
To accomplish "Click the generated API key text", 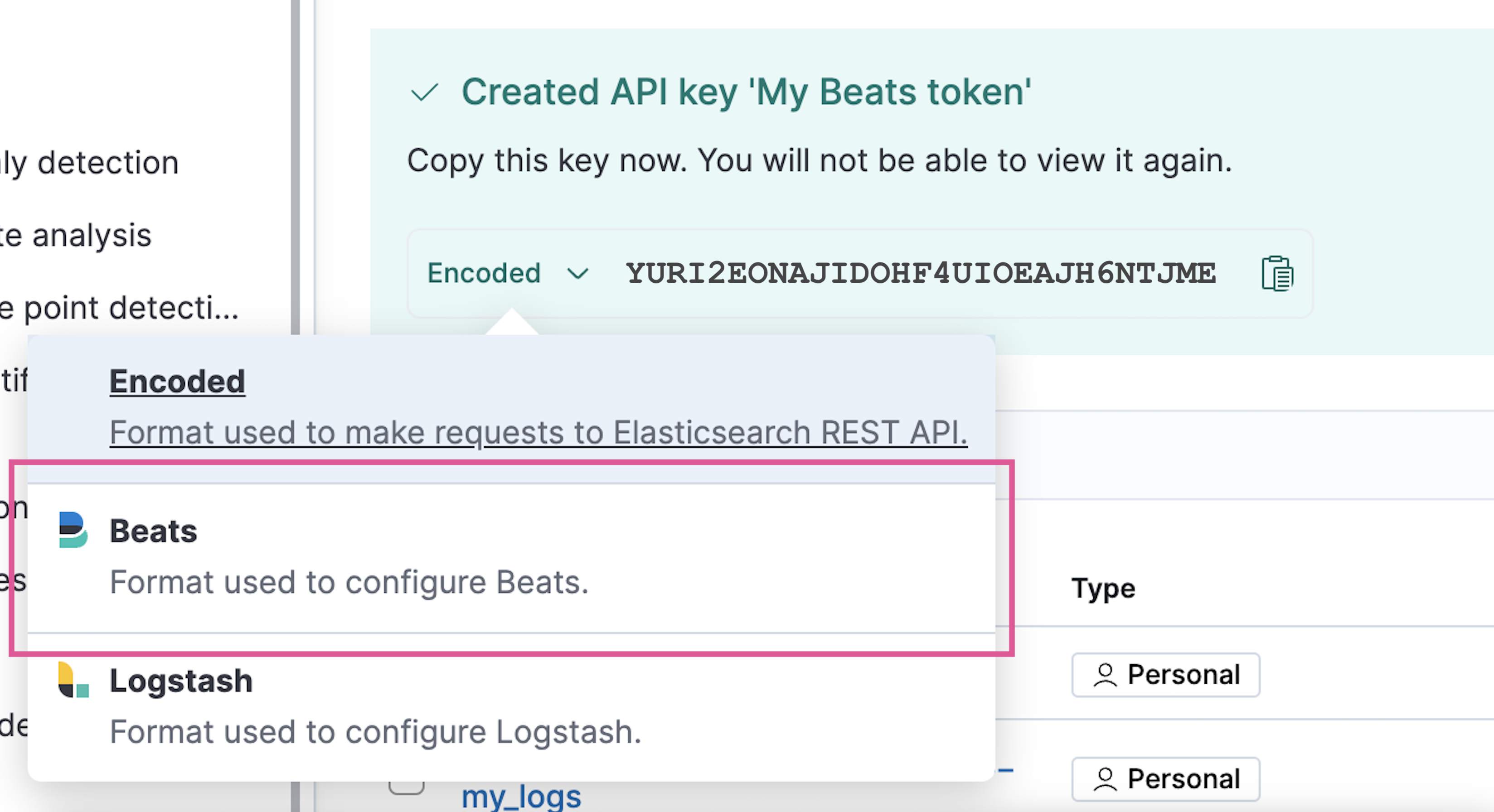I will pos(921,273).
